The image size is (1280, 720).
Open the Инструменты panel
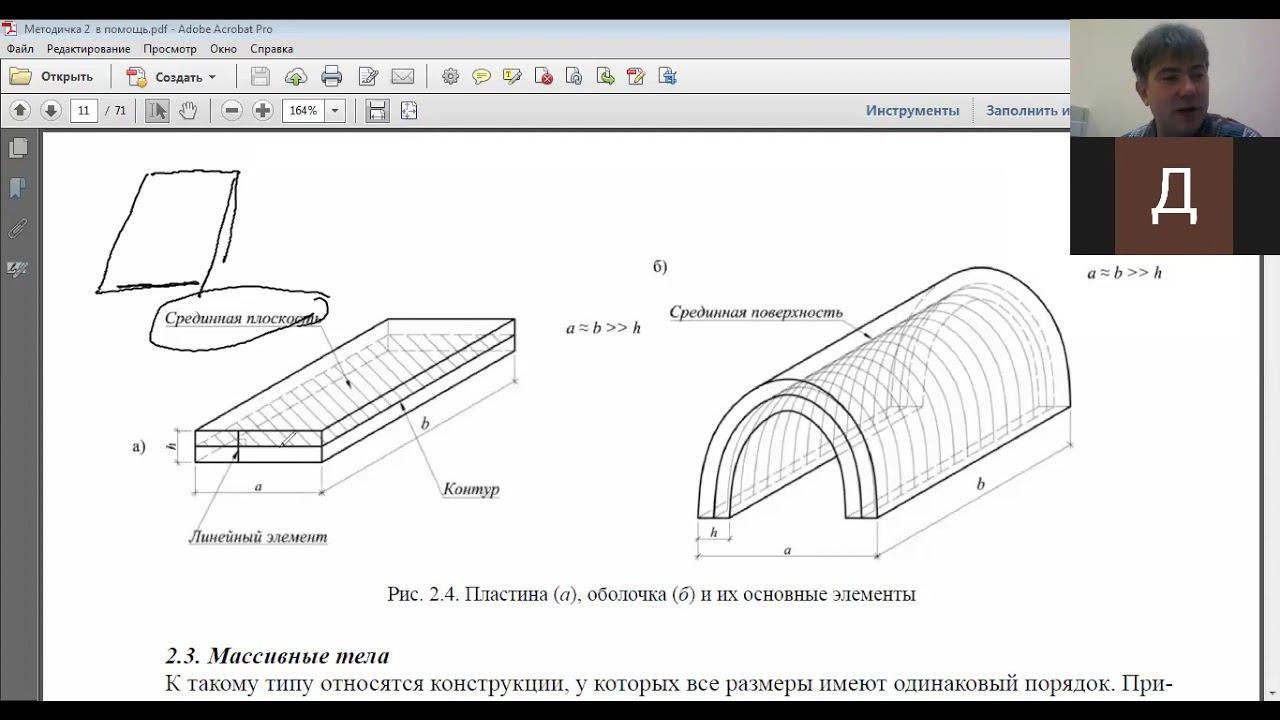[912, 110]
